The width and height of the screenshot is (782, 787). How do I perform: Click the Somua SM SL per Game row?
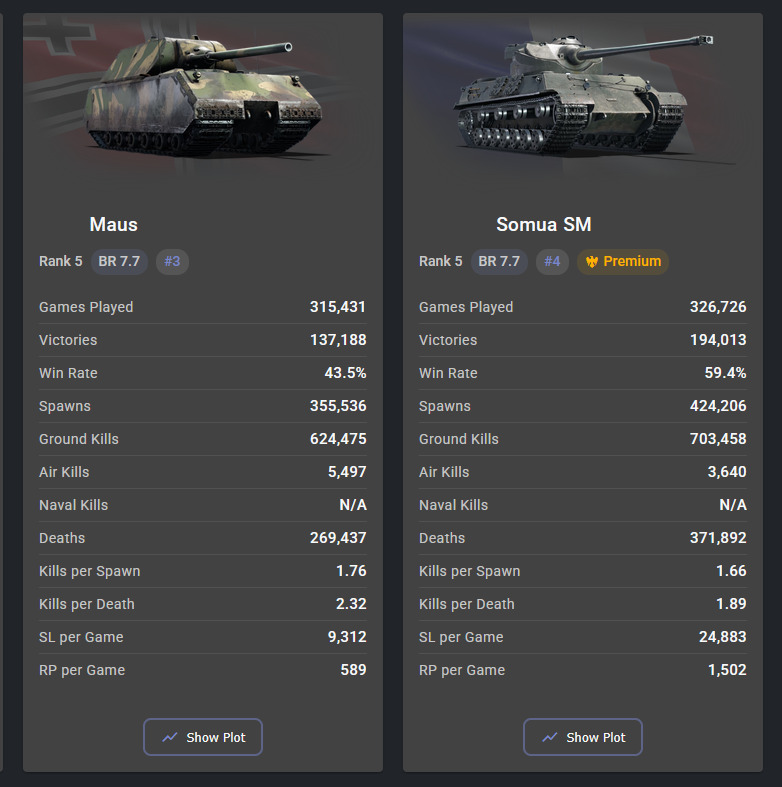pyautogui.click(x=583, y=637)
